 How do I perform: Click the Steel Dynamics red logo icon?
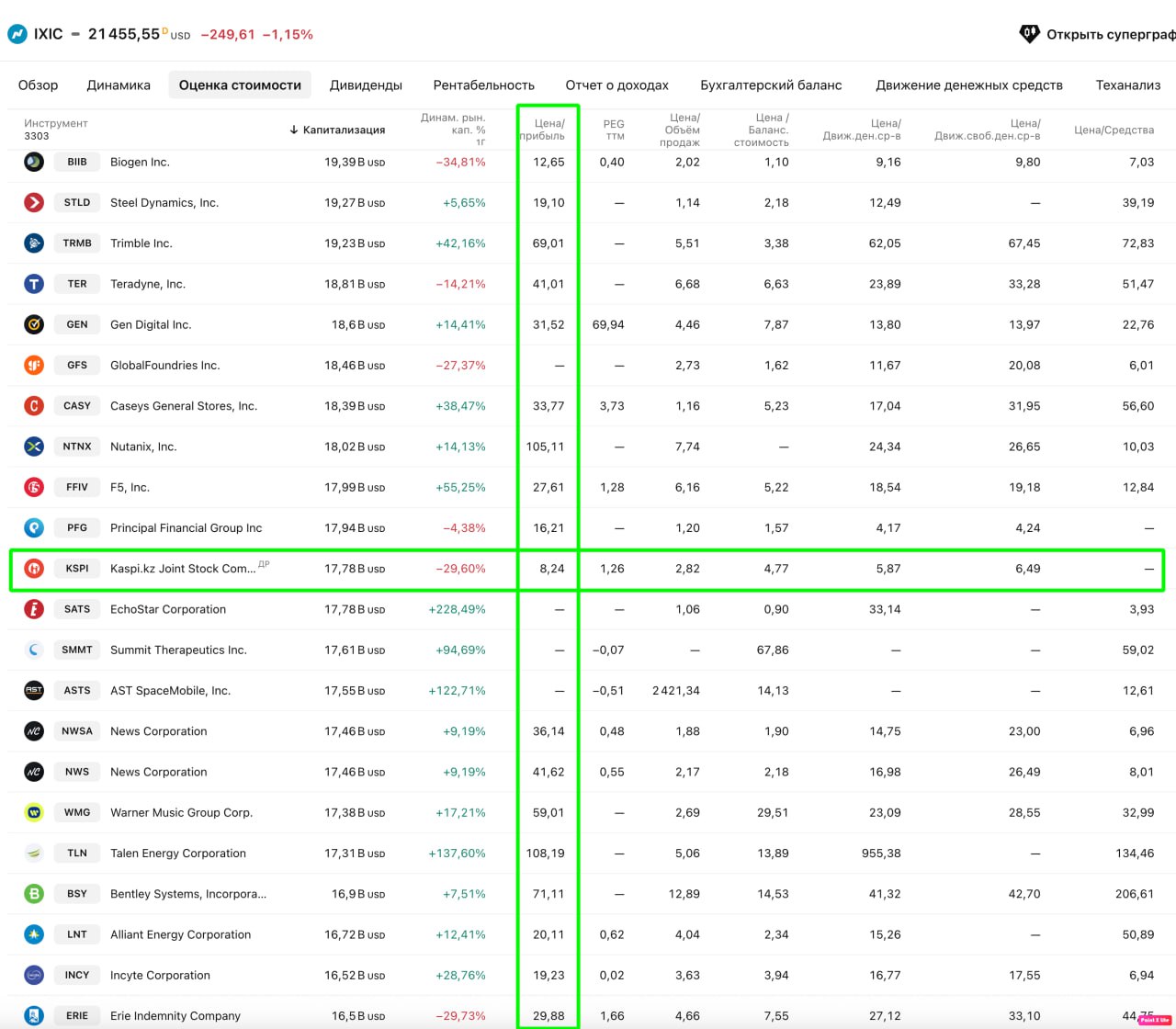tap(34, 202)
